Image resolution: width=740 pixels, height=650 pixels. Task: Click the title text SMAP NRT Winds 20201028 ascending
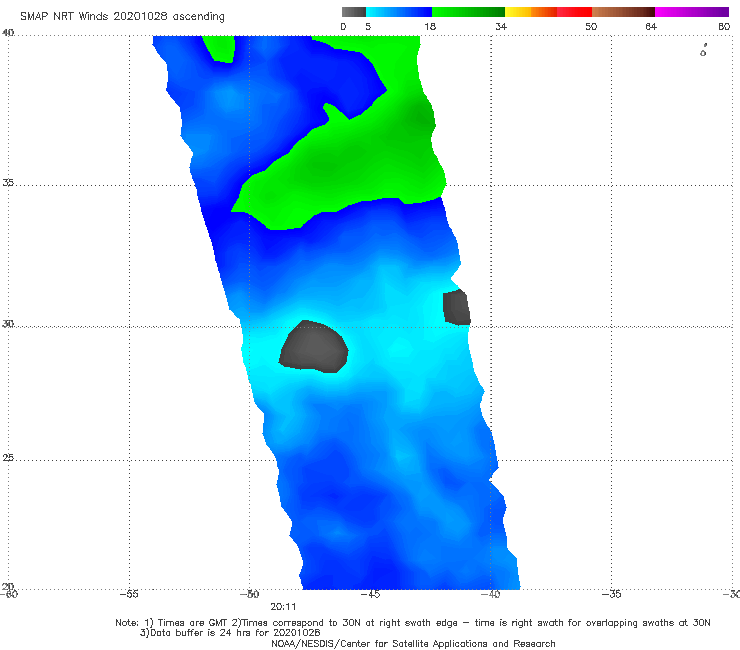click(x=122, y=17)
